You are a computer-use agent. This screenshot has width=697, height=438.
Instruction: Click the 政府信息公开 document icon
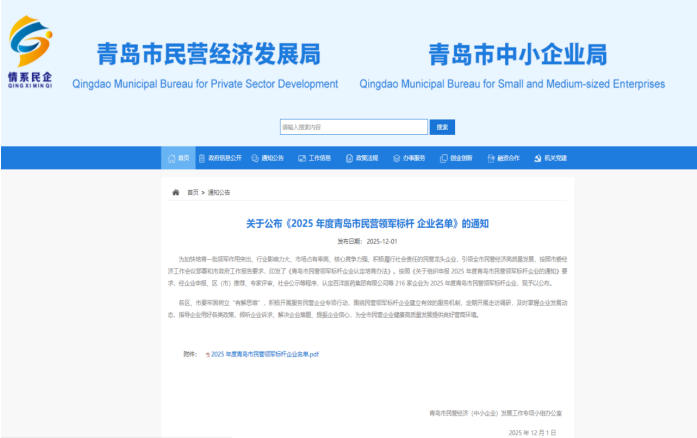pyautogui.click(x=201, y=158)
